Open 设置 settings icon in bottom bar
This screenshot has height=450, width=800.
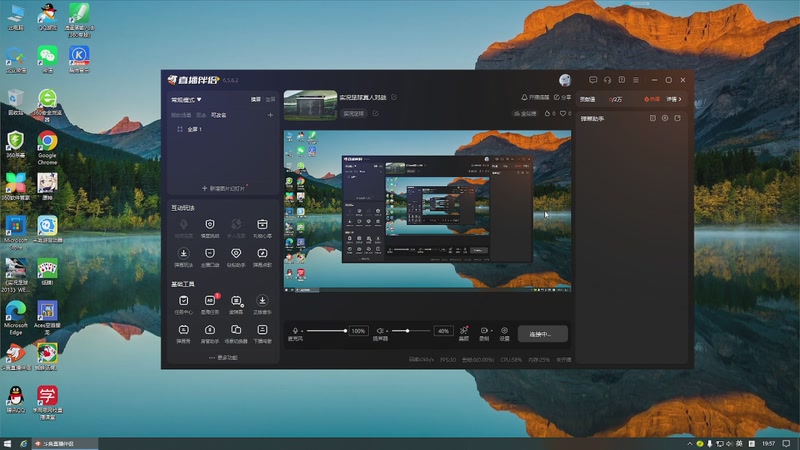click(x=505, y=331)
